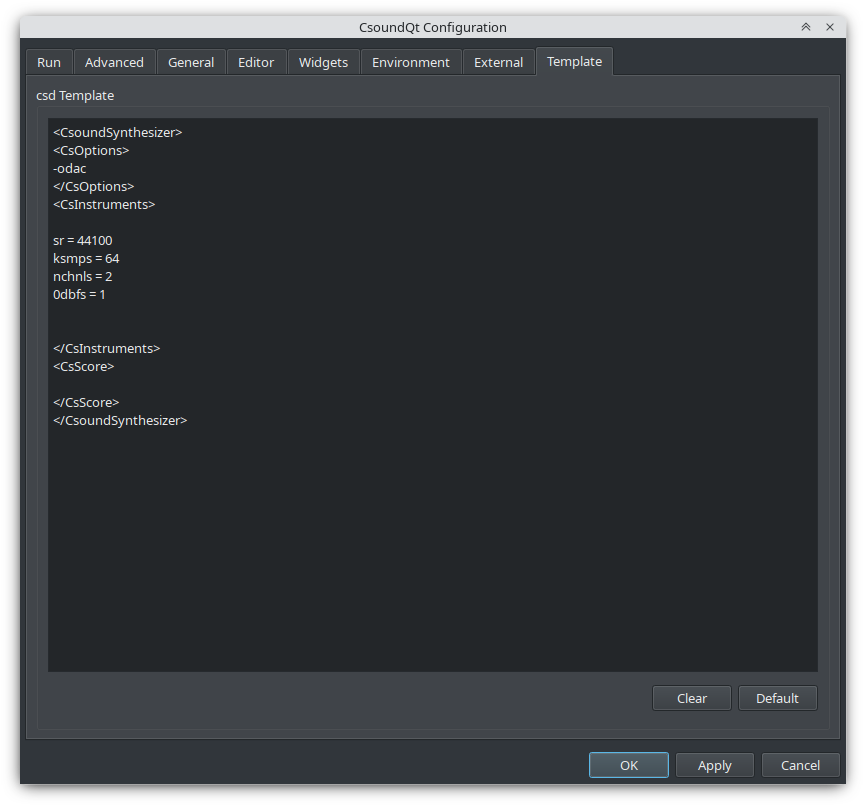The image size is (866, 808).
Task: Click the '-odac' options line
Action: tap(70, 168)
